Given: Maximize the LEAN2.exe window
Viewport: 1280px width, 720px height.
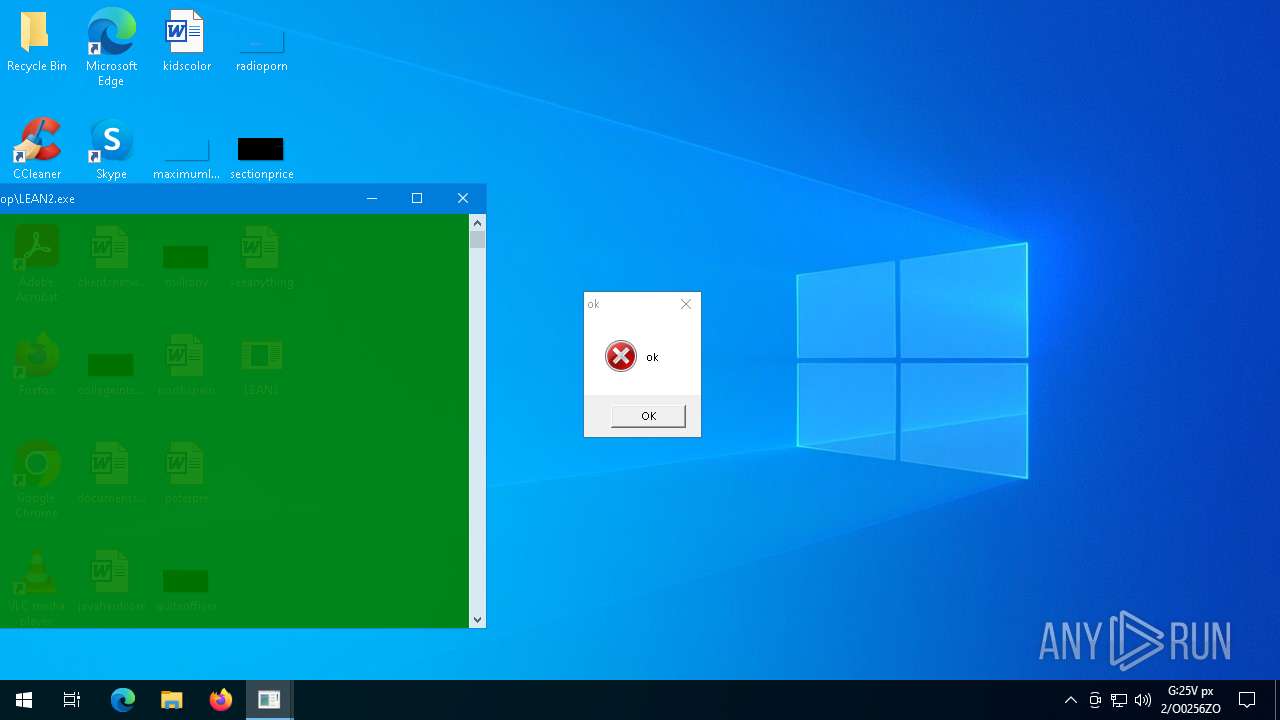Looking at the screenshot, I should click(417, 198).
